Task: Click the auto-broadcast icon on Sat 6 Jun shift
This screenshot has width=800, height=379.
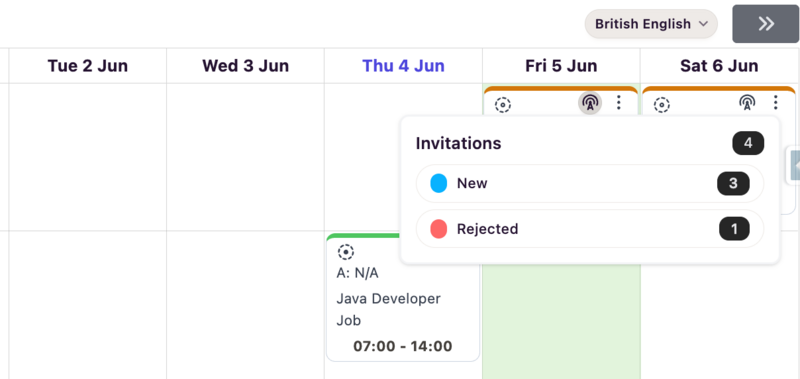Action: point(747,103)
